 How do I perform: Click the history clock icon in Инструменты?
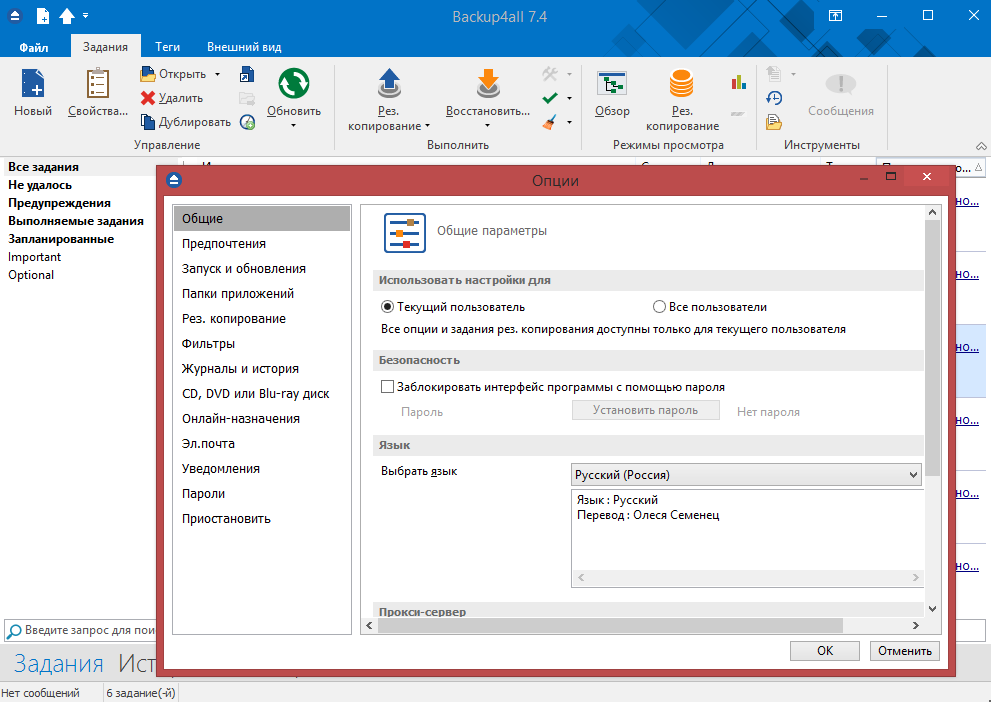tap(774, 98)
